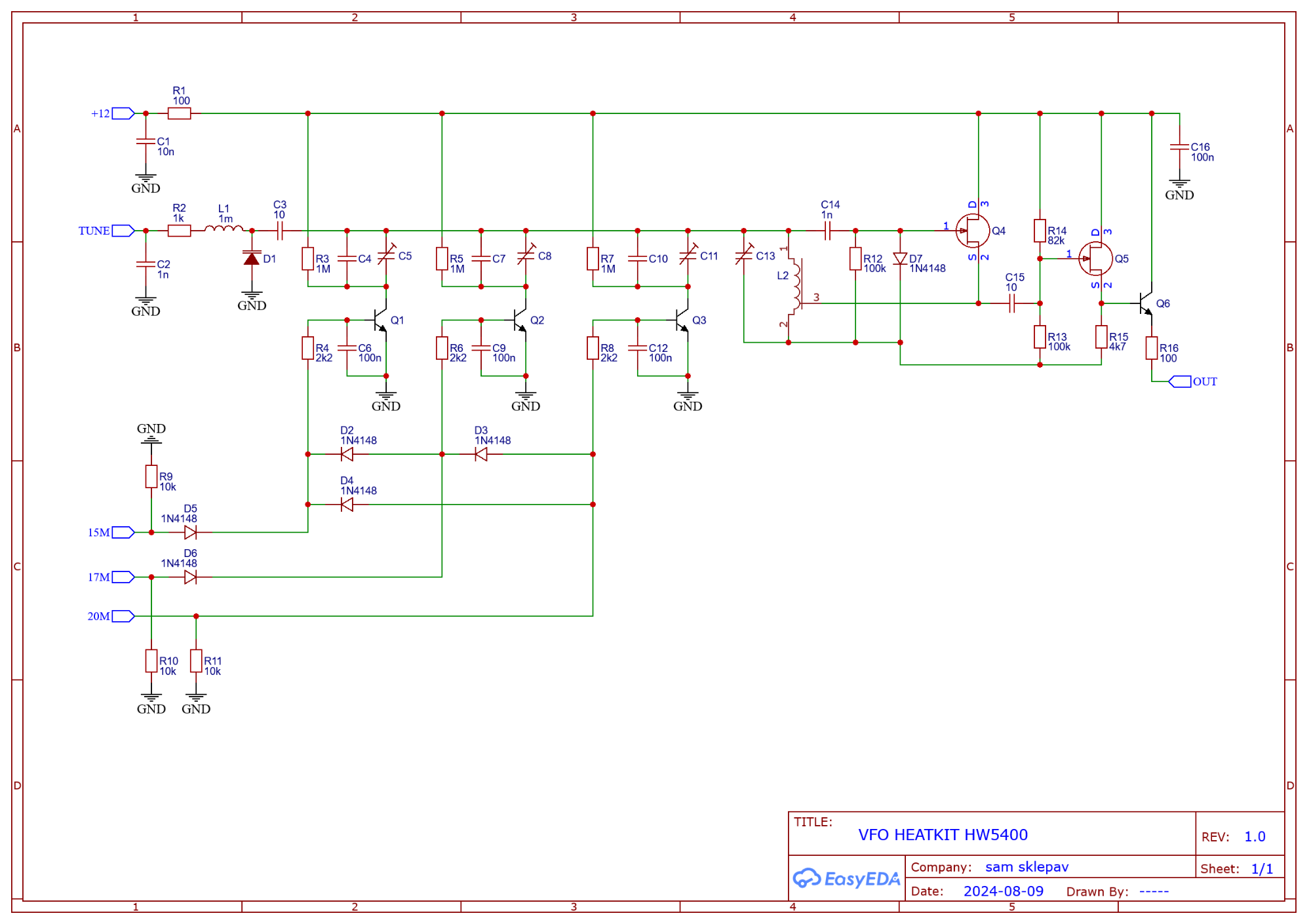Select the TUNE input port flag
This screenshot has height=924, width=1311.
coord(123,231)
